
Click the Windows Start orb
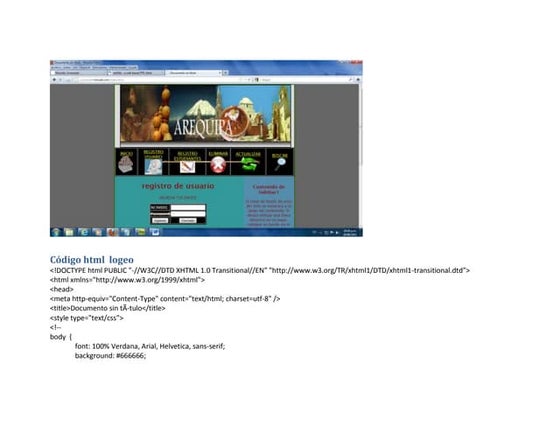tap(55, 232)
